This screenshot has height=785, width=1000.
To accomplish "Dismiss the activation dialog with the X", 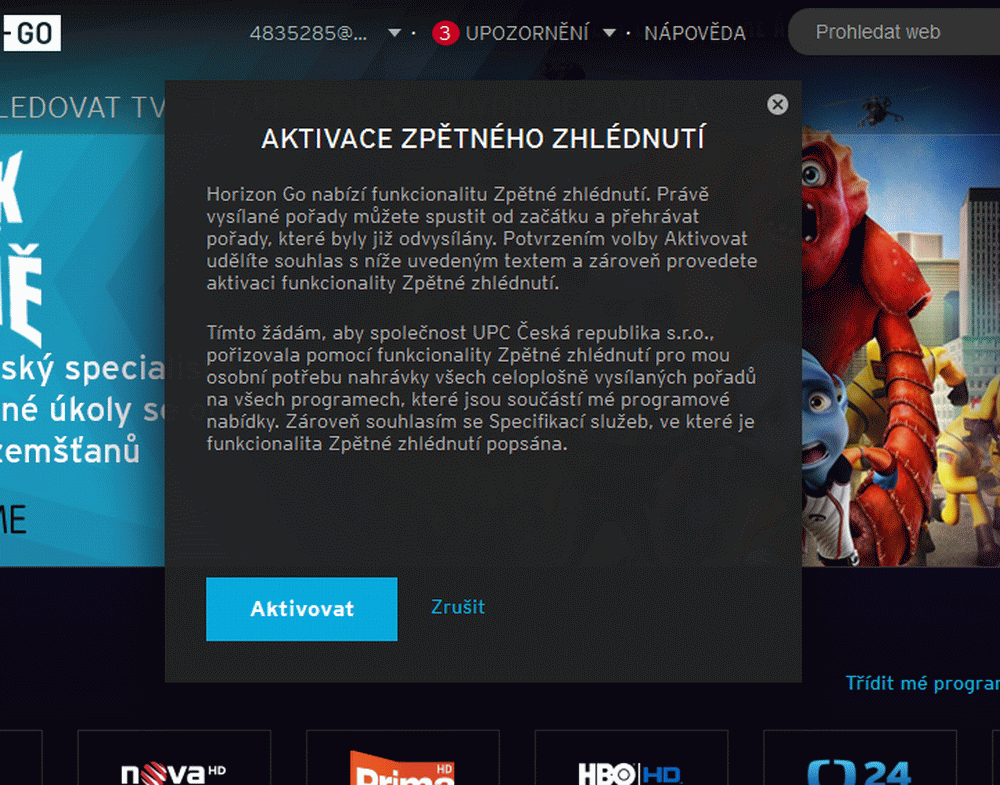I will 778,104.
